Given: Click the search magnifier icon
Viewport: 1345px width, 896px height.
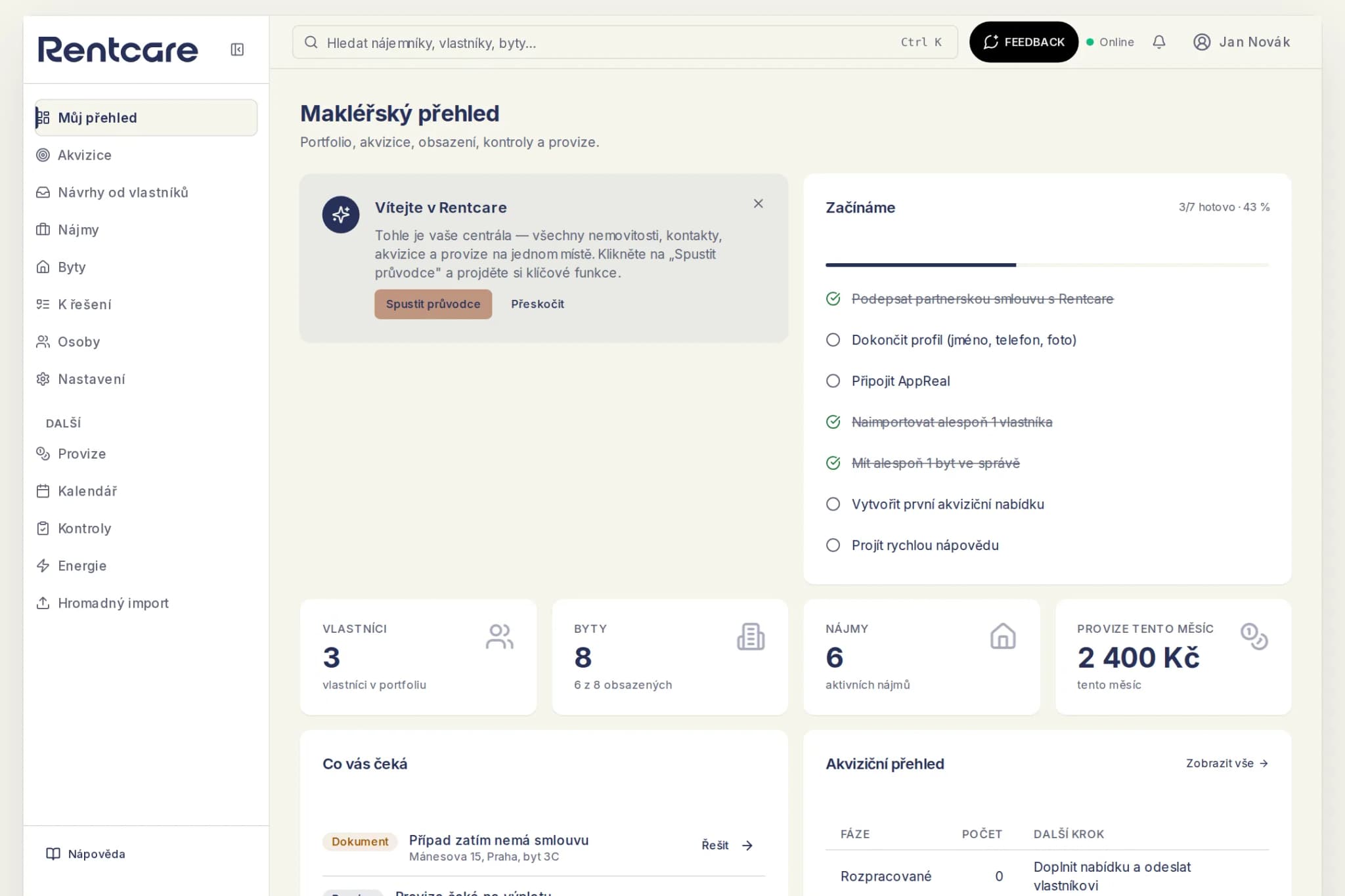Looking at the screenshot, I should pos(311,43).
